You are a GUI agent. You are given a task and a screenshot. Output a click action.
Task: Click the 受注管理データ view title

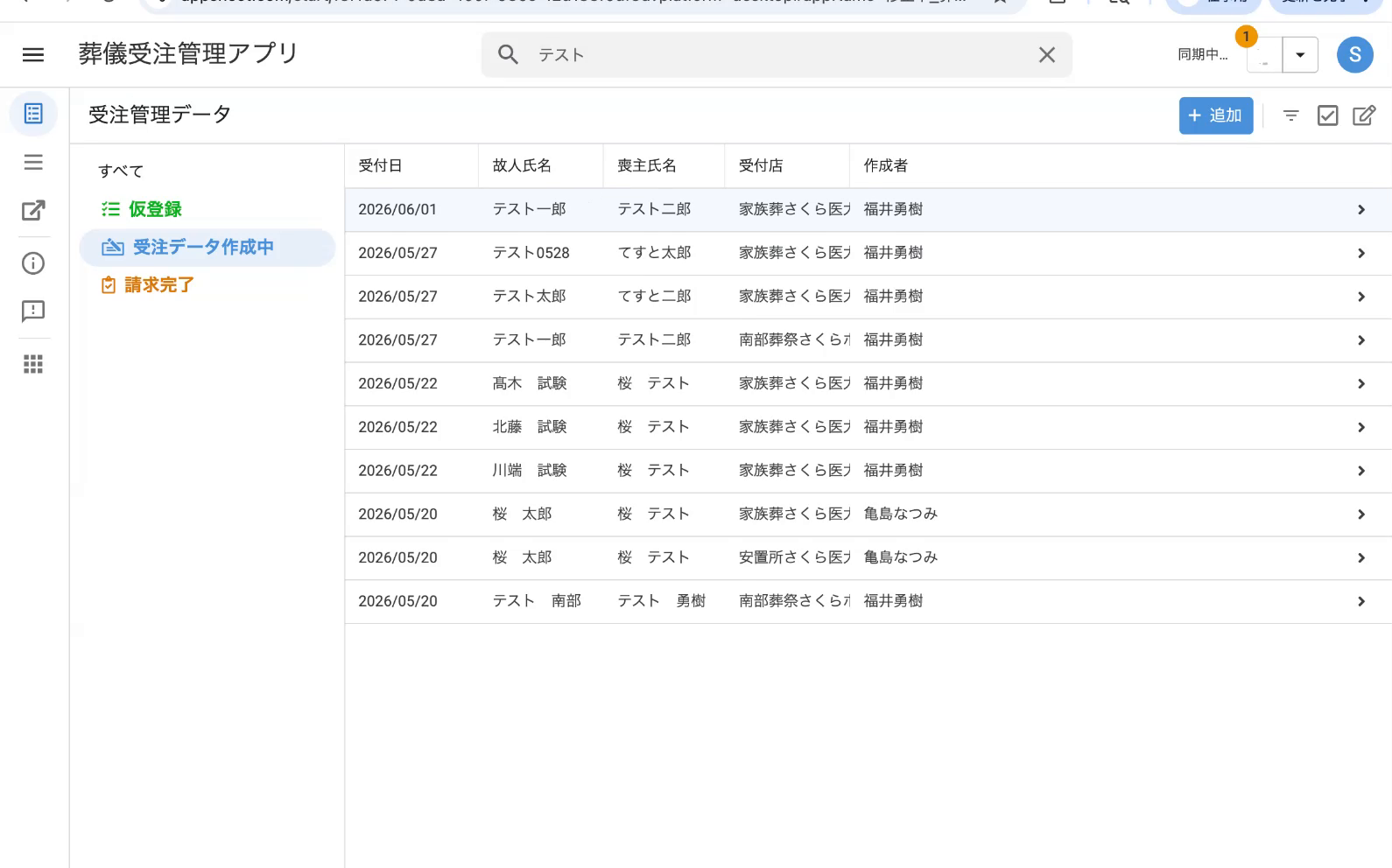pyautogui.click(x=159, y=115)
